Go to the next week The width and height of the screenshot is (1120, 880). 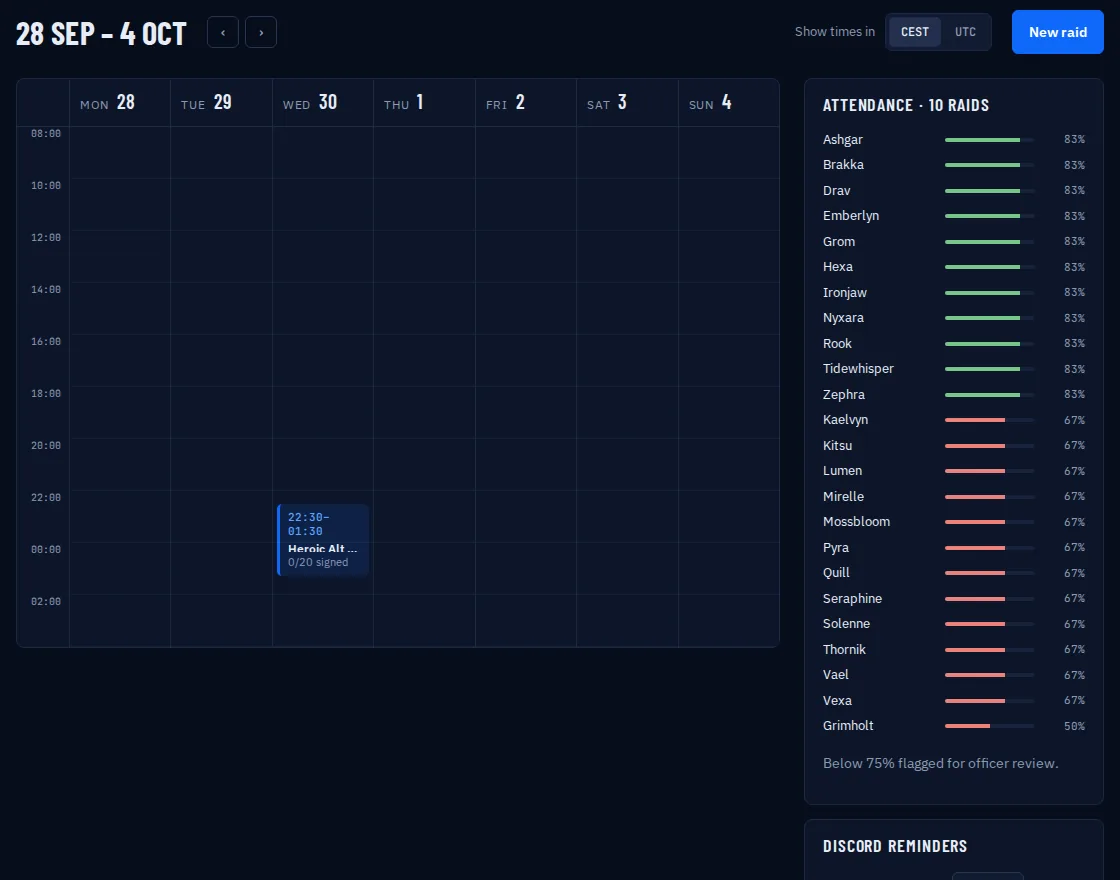[261, 32]
